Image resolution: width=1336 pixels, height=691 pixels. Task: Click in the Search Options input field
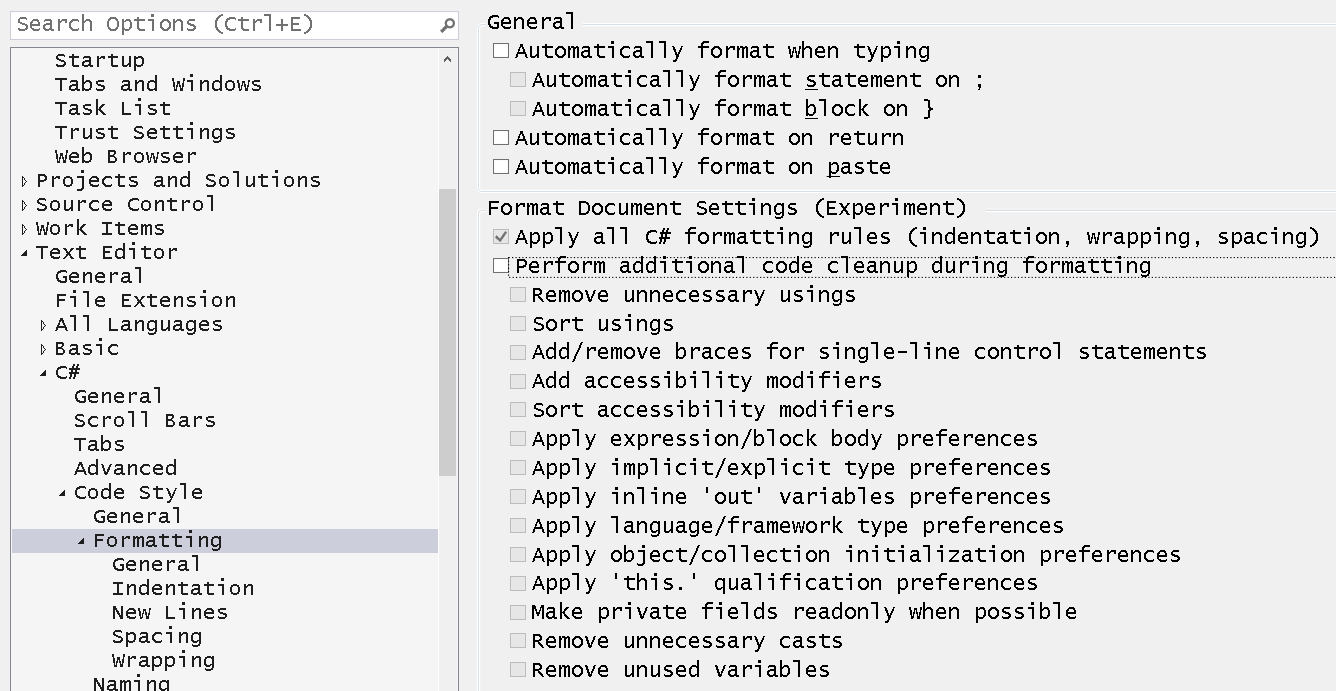pos(200,22)
